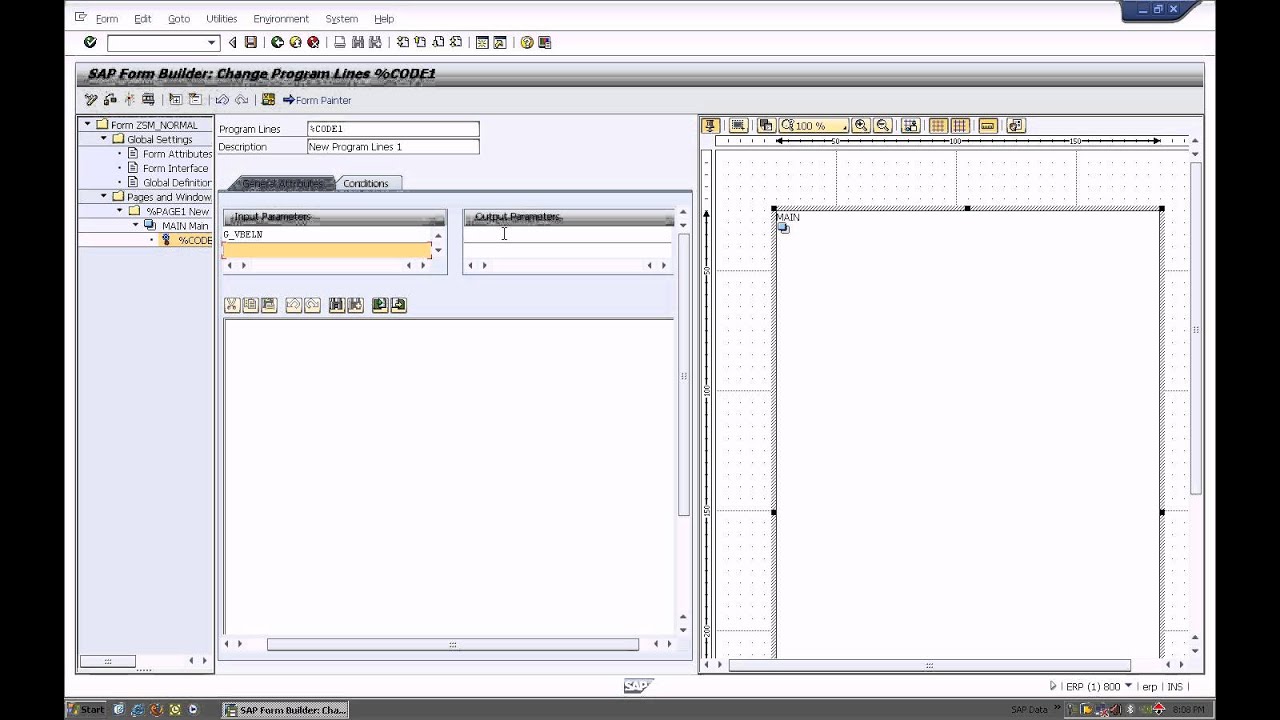The image size is (1280, 720).
Task: Click the Undo icon in Form Builder toolbar
Action: click(x=222, y=99)
